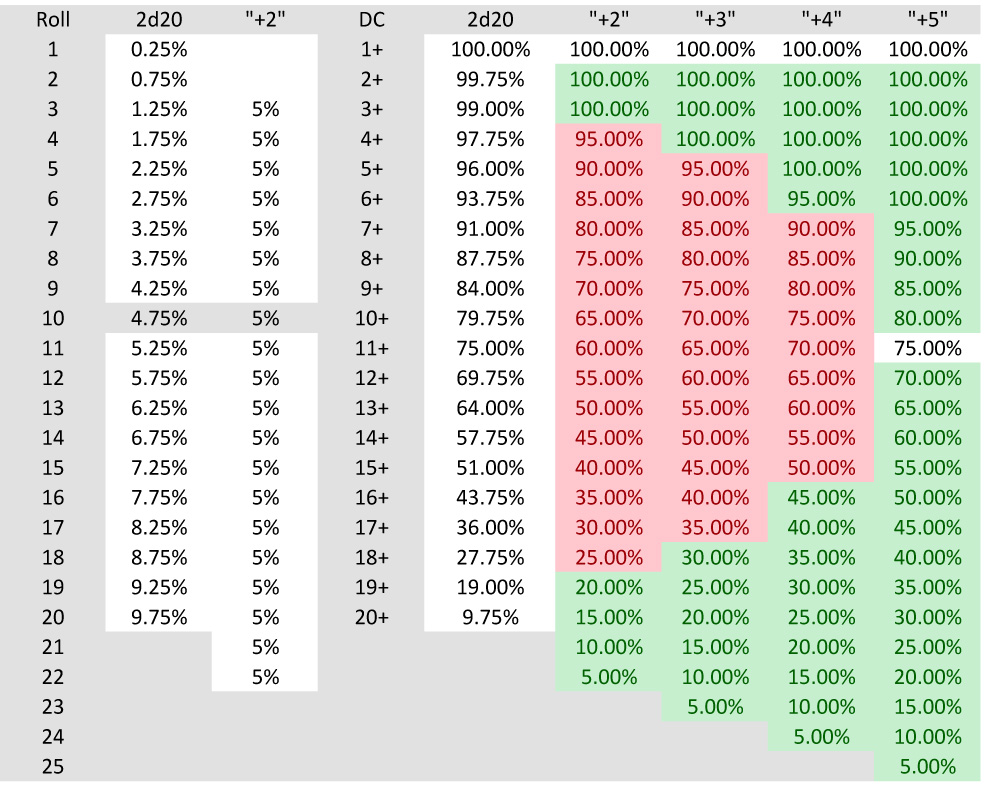Click the "+4" column header
The height and width of the screenshot is (785, 986).
821,19
